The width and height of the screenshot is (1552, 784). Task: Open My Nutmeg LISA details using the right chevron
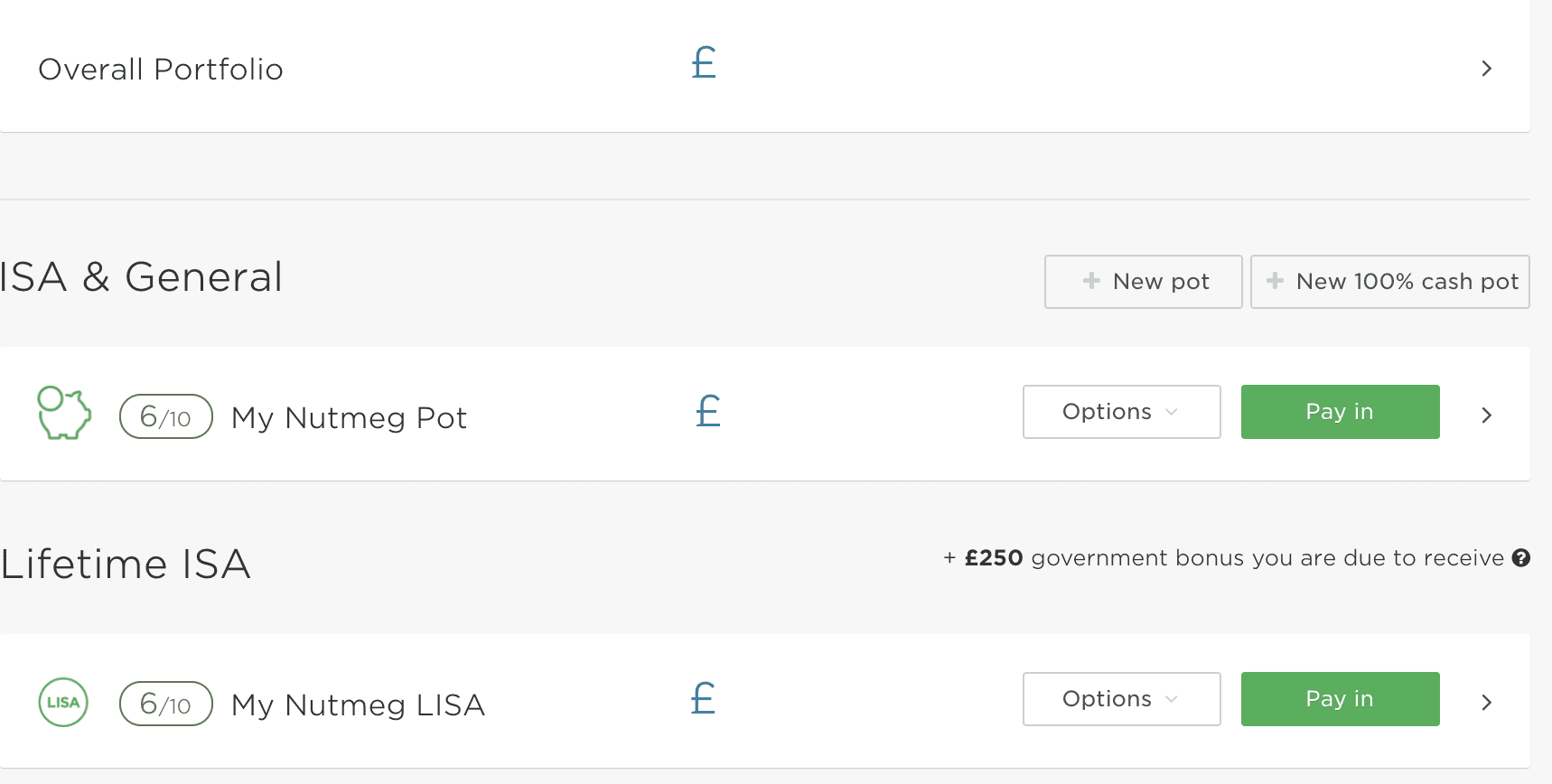pyautogui.click(x=1486, y=702)
